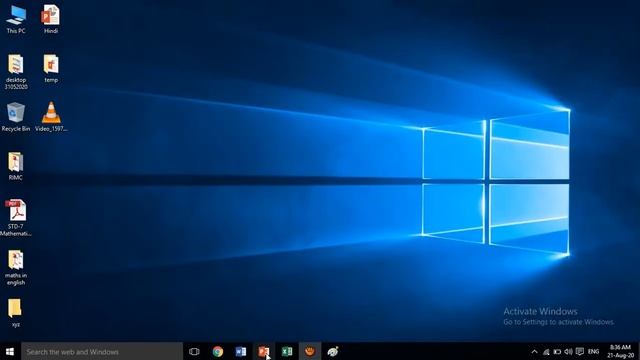
Task: Click the Search the web and Windows box
Action: point(102,351)
